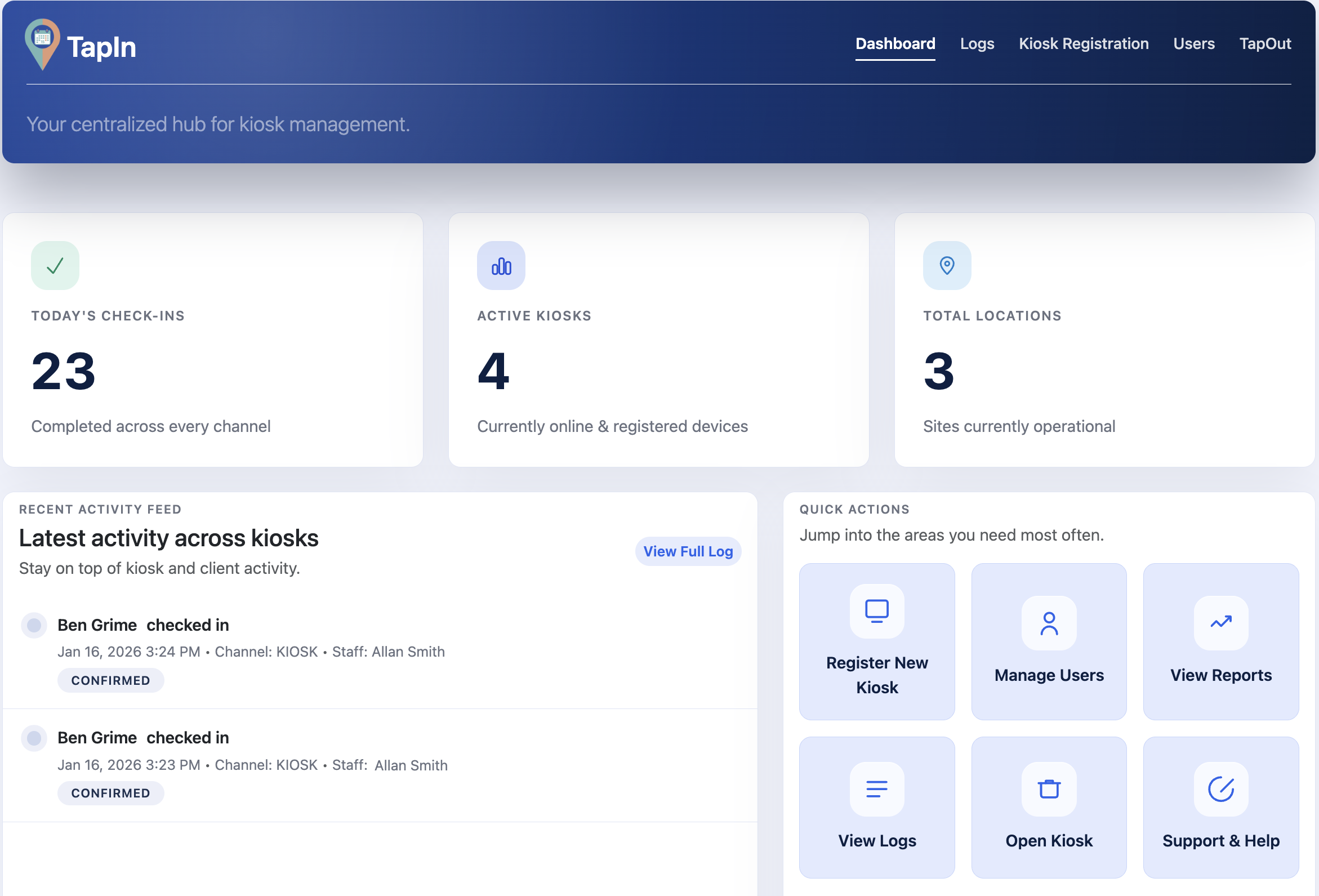Click the CONFIRMED badge on the 3:24 PM check-in
1319x896 pixels.
(111, 680)
